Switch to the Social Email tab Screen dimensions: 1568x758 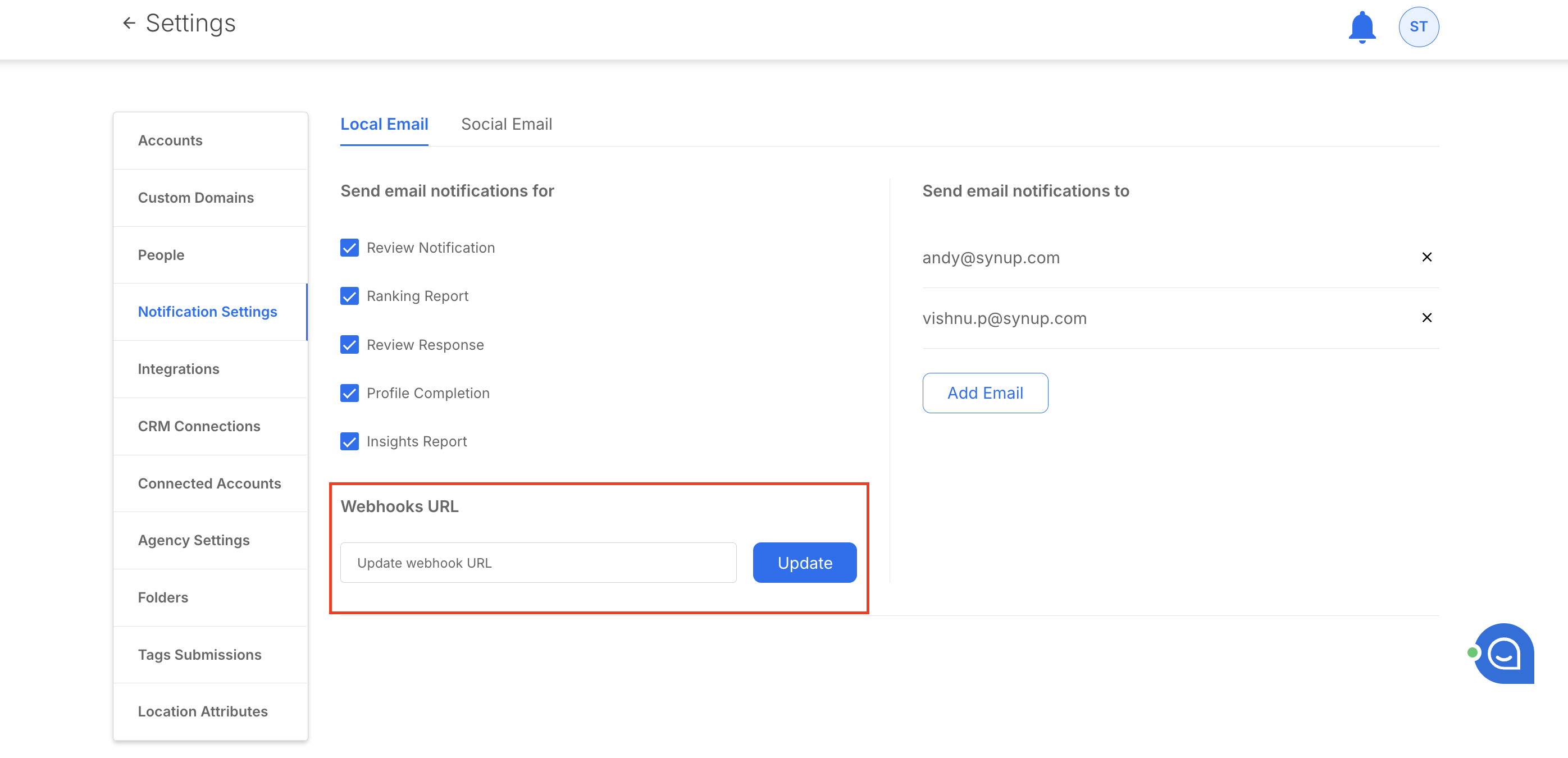point(507,124)
